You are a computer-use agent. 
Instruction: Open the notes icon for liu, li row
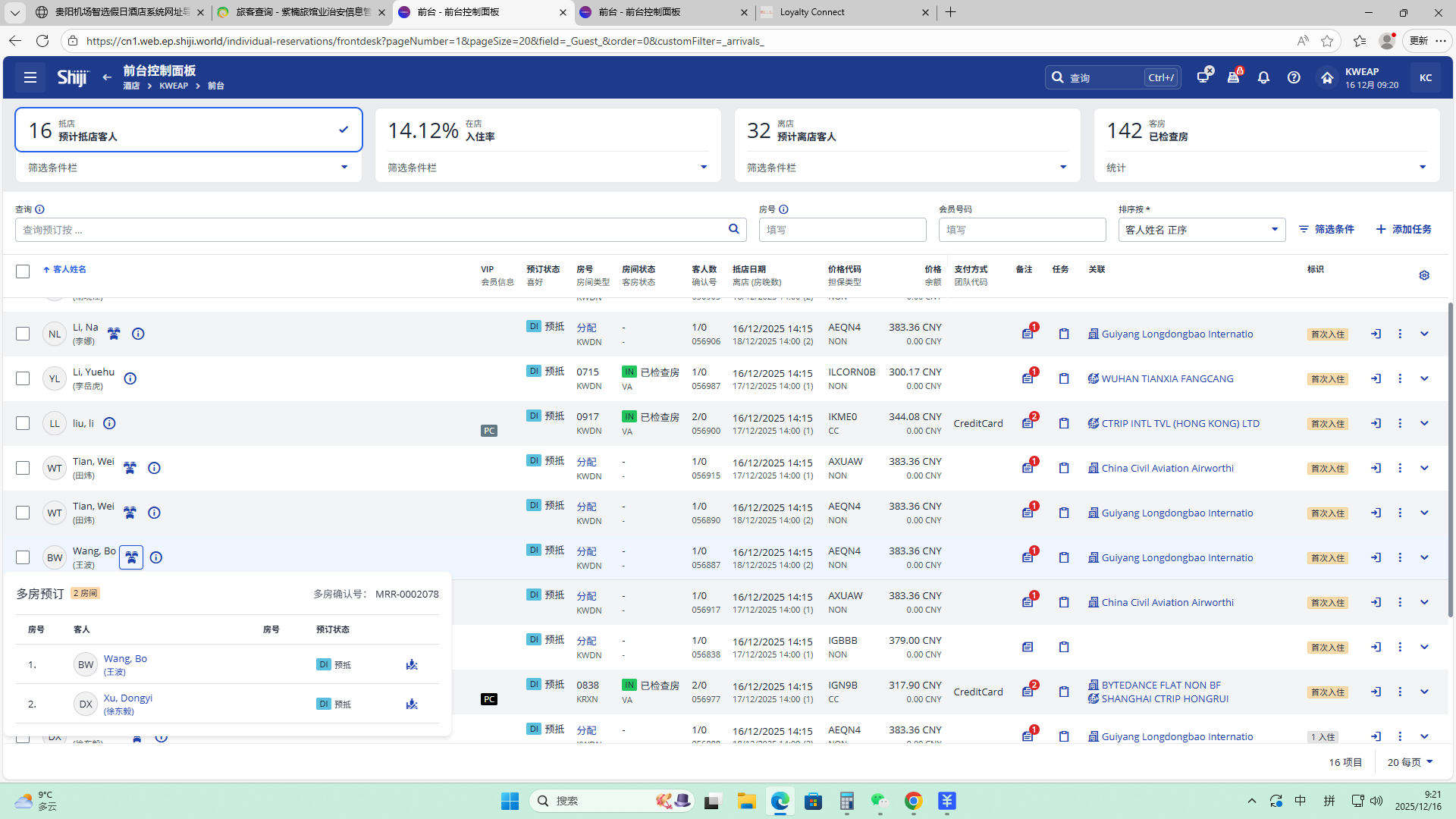pos(1028,423)
